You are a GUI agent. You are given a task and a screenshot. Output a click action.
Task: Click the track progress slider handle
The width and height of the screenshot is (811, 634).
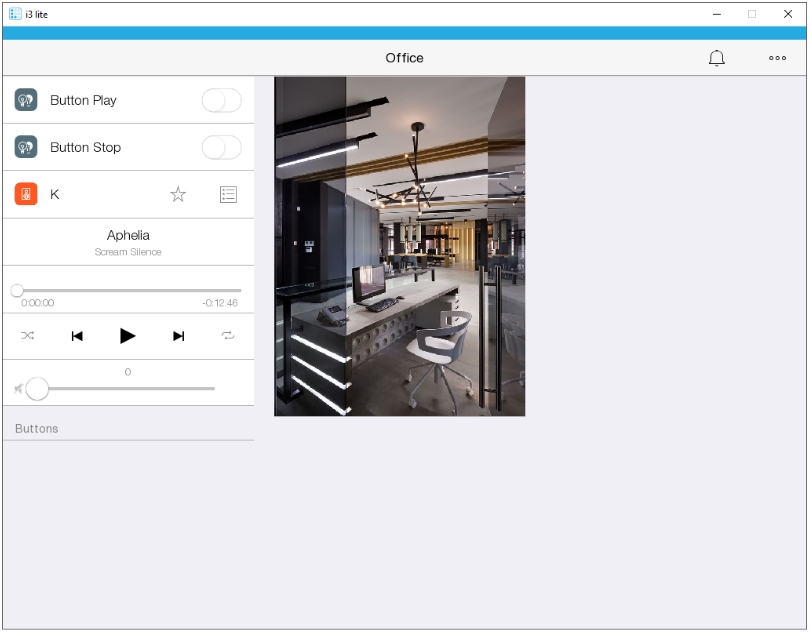pos(17,290)
